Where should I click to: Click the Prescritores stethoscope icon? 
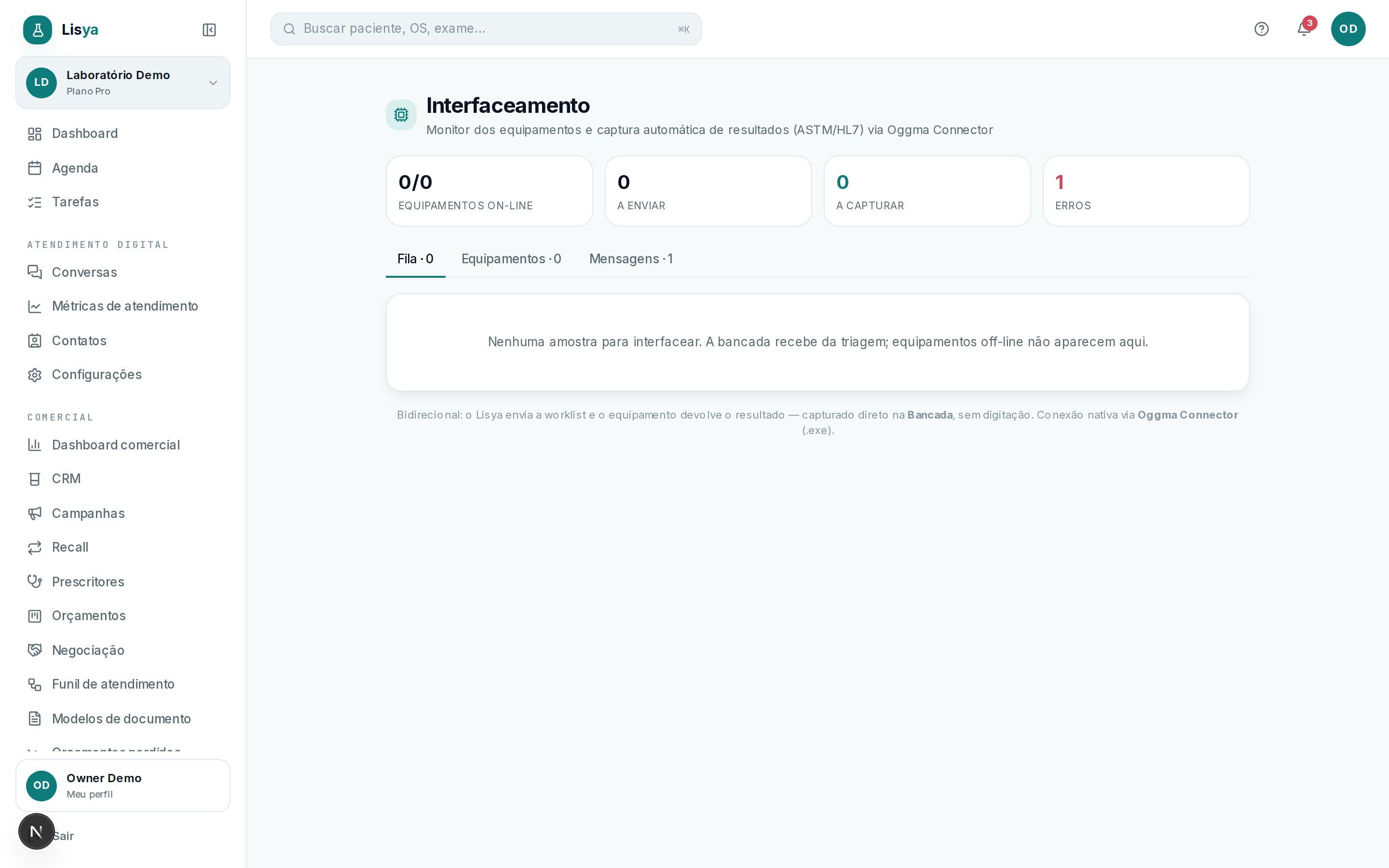pos(34,582)
